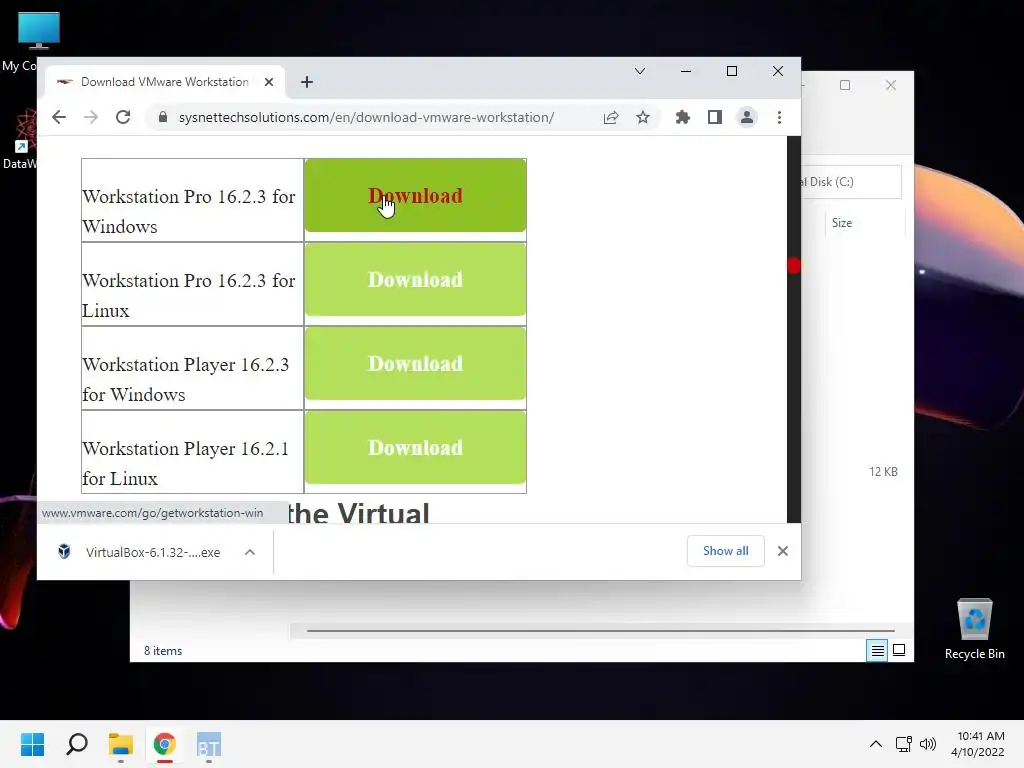Viewport: 1024px width, 768px height.
Task: Open the Chrome profile avatar
Action: pos(746,118)
